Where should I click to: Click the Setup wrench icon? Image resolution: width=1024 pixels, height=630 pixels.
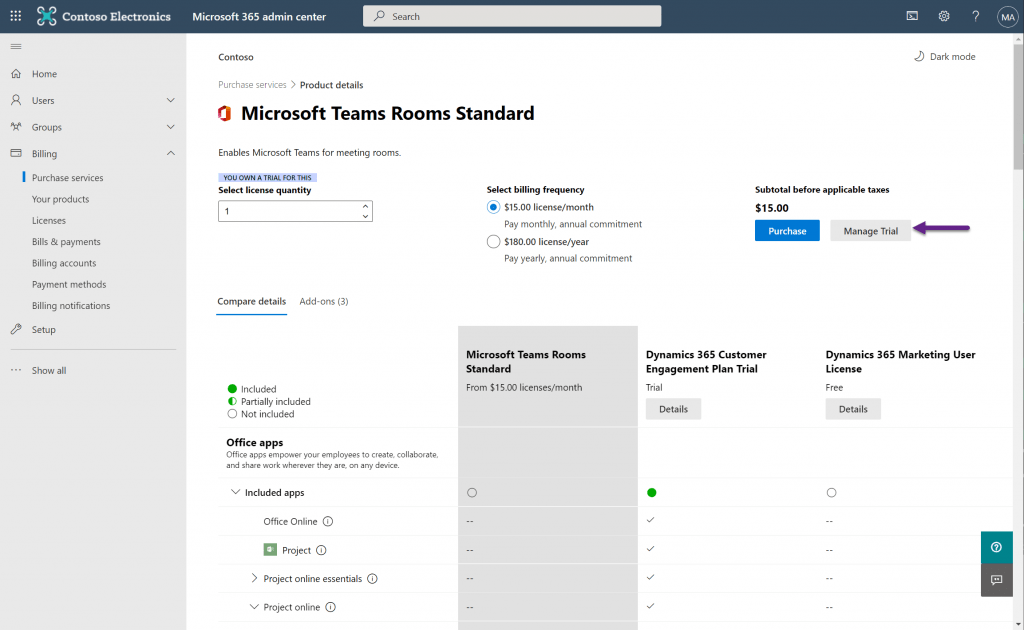point(16,329)
